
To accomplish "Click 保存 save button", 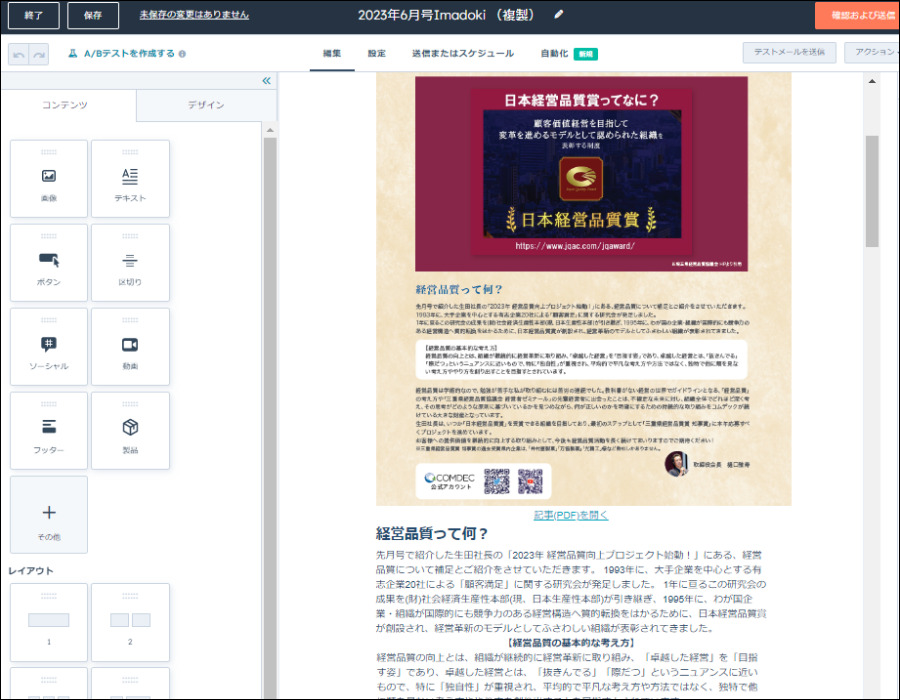I will click(x=93, y=15).
